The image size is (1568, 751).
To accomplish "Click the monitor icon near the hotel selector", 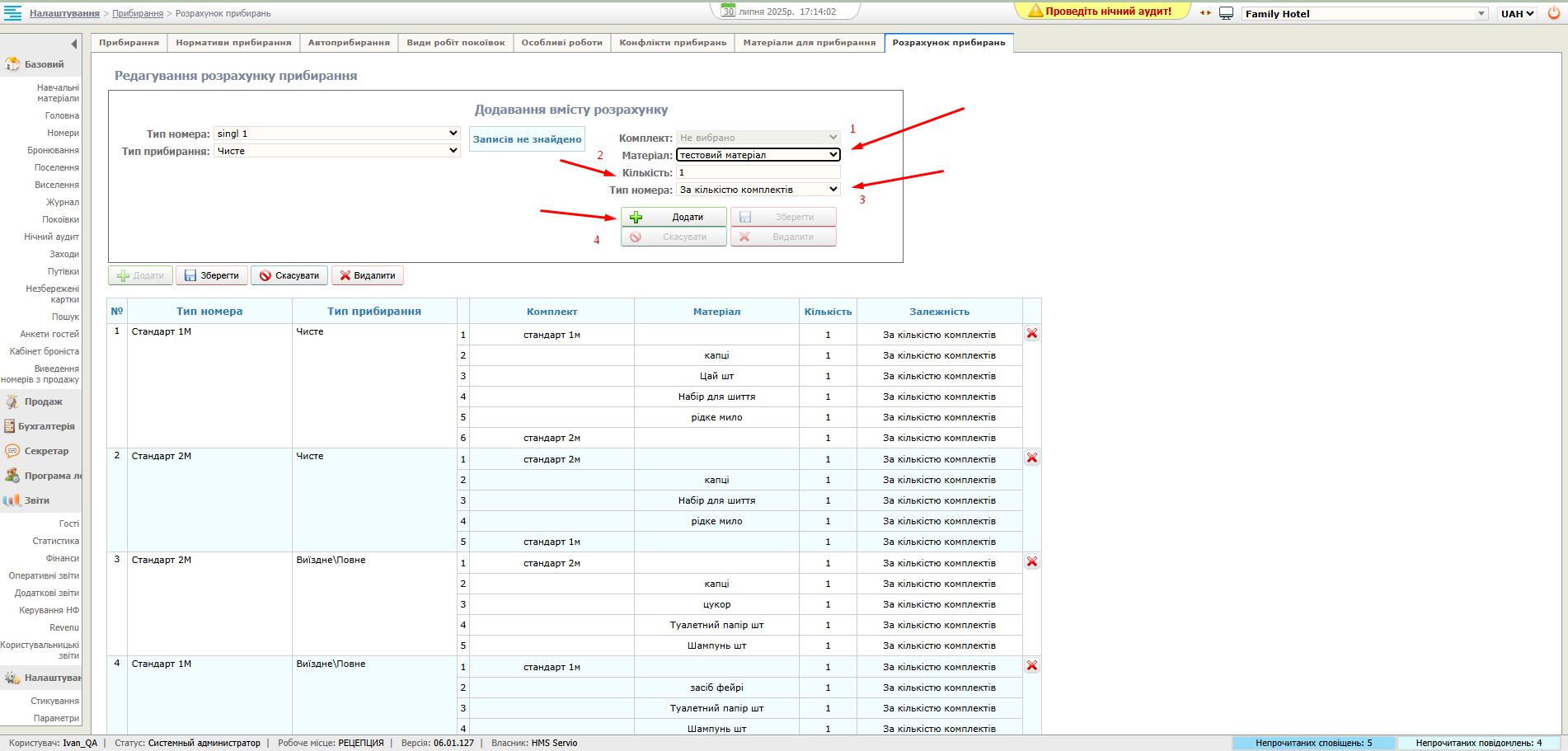I will click(x=1226, y=13).
